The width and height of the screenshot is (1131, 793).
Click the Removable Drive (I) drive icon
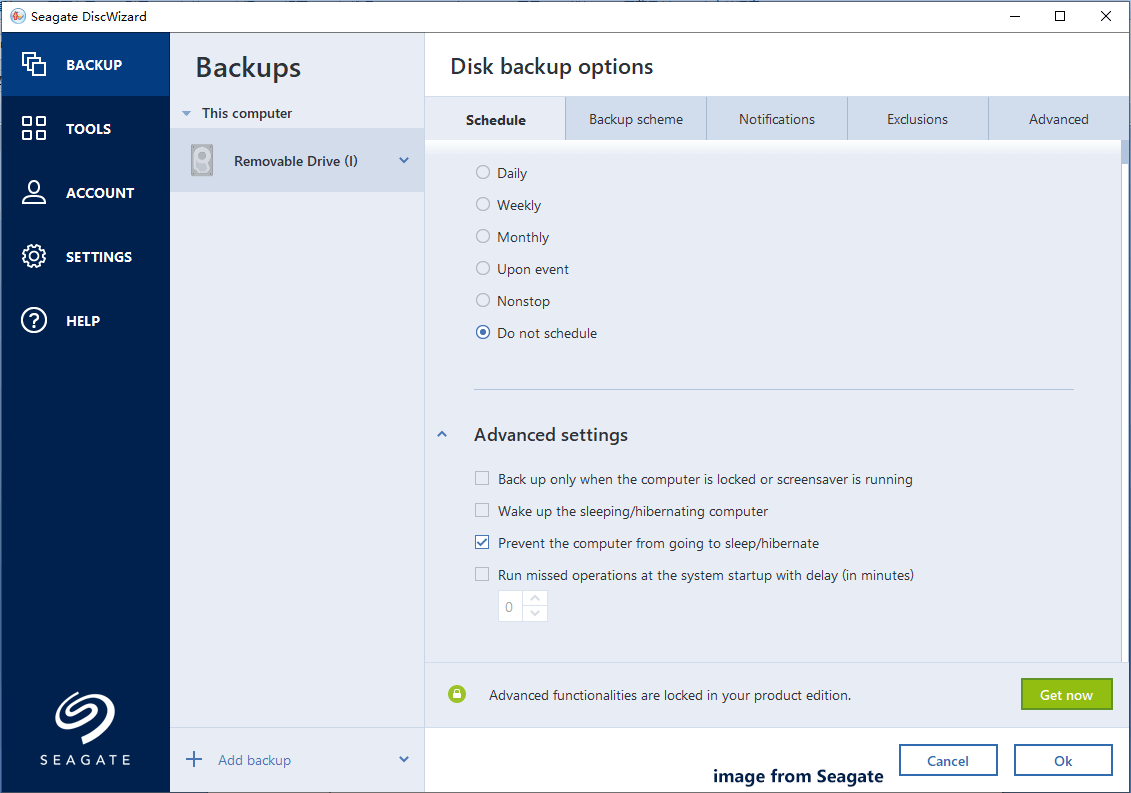click(201, 160)
